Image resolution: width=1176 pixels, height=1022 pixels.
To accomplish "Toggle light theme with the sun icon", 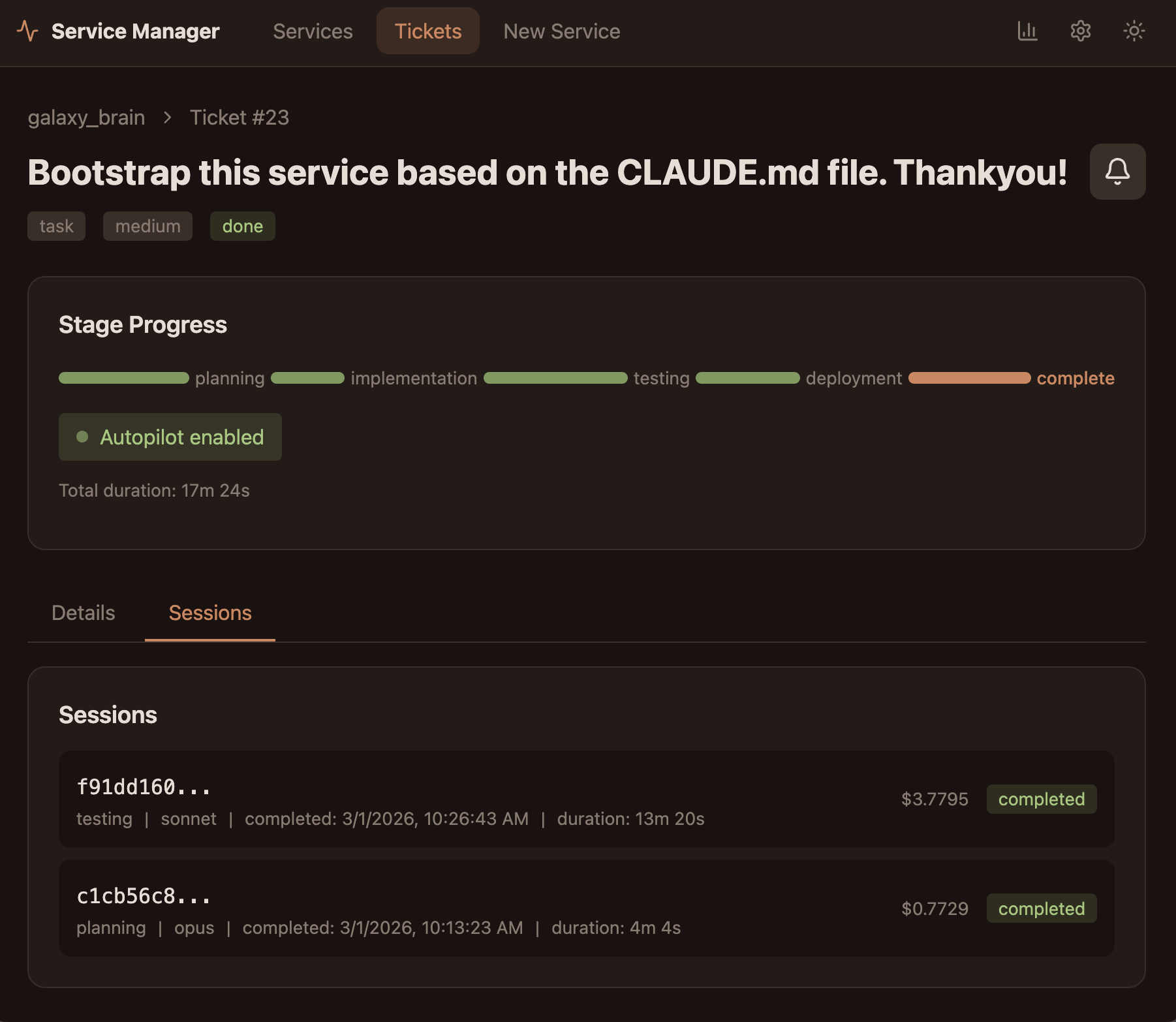I will 1134,31.
